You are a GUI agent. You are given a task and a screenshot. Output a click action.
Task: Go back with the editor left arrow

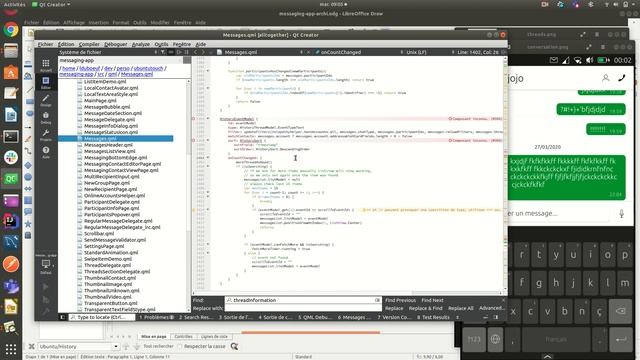(196, 52)
